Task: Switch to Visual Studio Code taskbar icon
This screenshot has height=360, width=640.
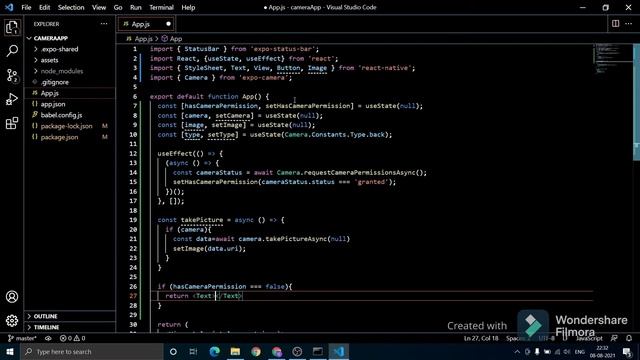Action: coord(338,351)
